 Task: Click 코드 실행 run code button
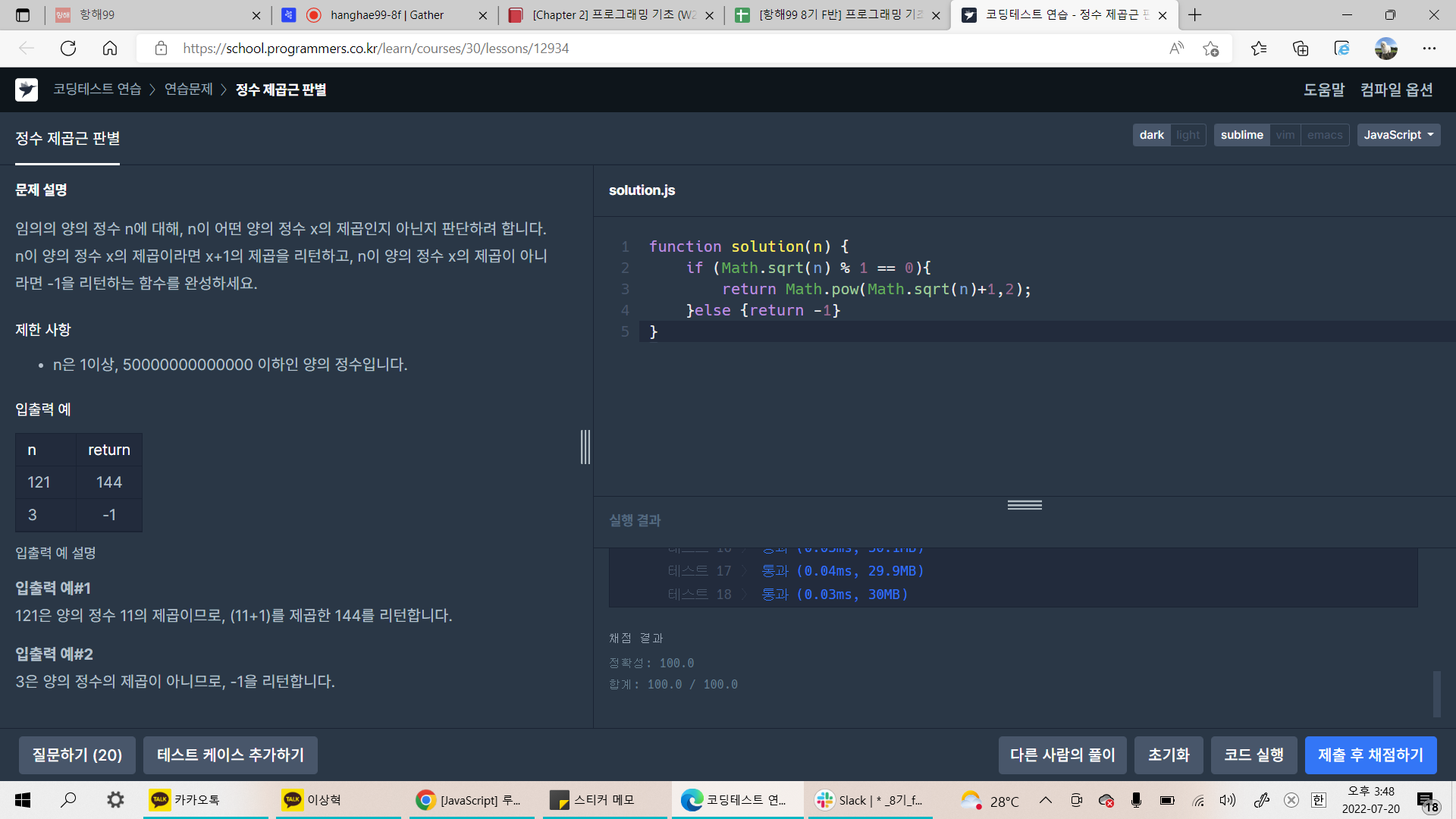point(1254,755)
